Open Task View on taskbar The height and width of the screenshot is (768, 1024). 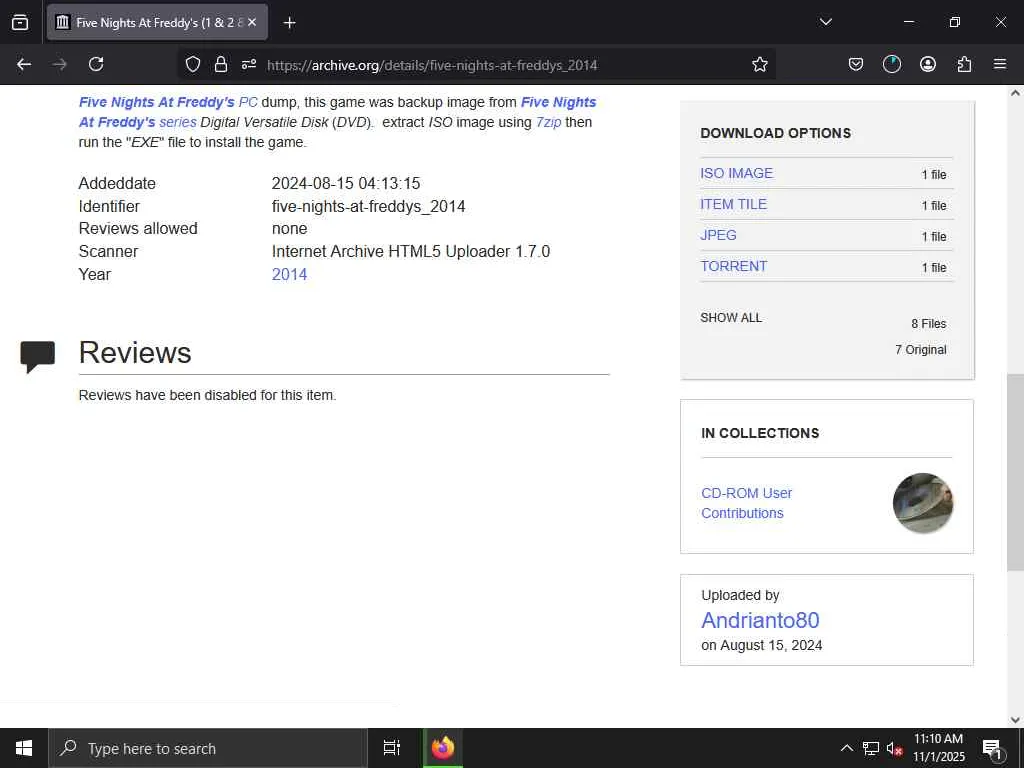pos(391,748)
